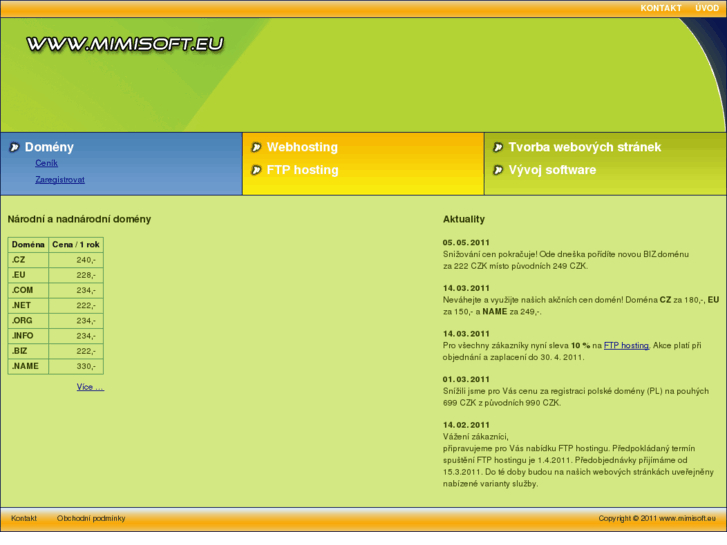Image resolution: width=727 pixels, height=545 pixels.
Task: Click the news date 14.02.2011
Action: 466,425
